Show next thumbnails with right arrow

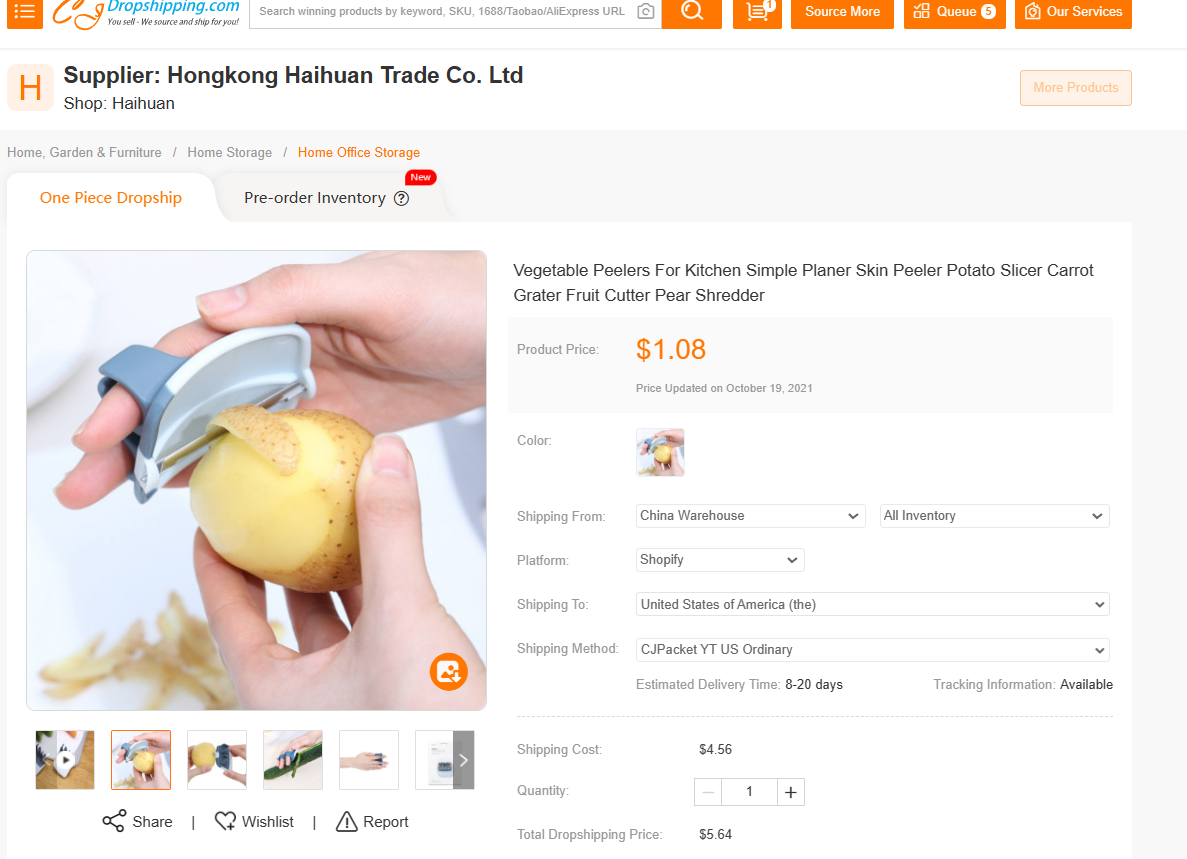pyautogui.click(x=463, y=760)
